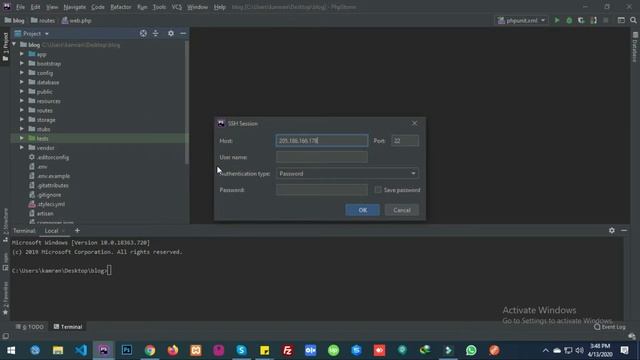640x360 pixels.
Task: Collapse the blog root folder
Action: (14, 44)
